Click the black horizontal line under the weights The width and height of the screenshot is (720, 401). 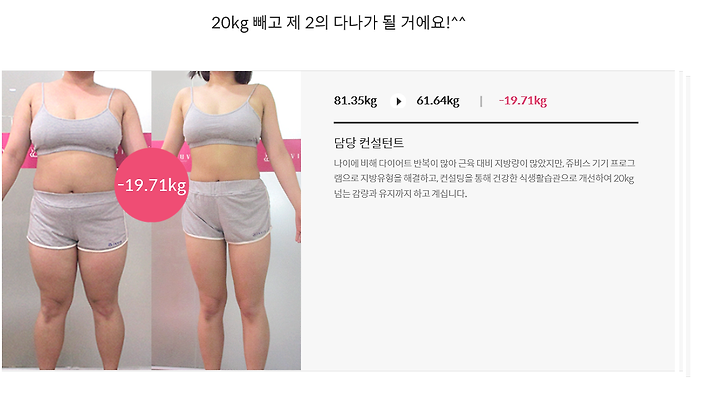tap(486, 123)
